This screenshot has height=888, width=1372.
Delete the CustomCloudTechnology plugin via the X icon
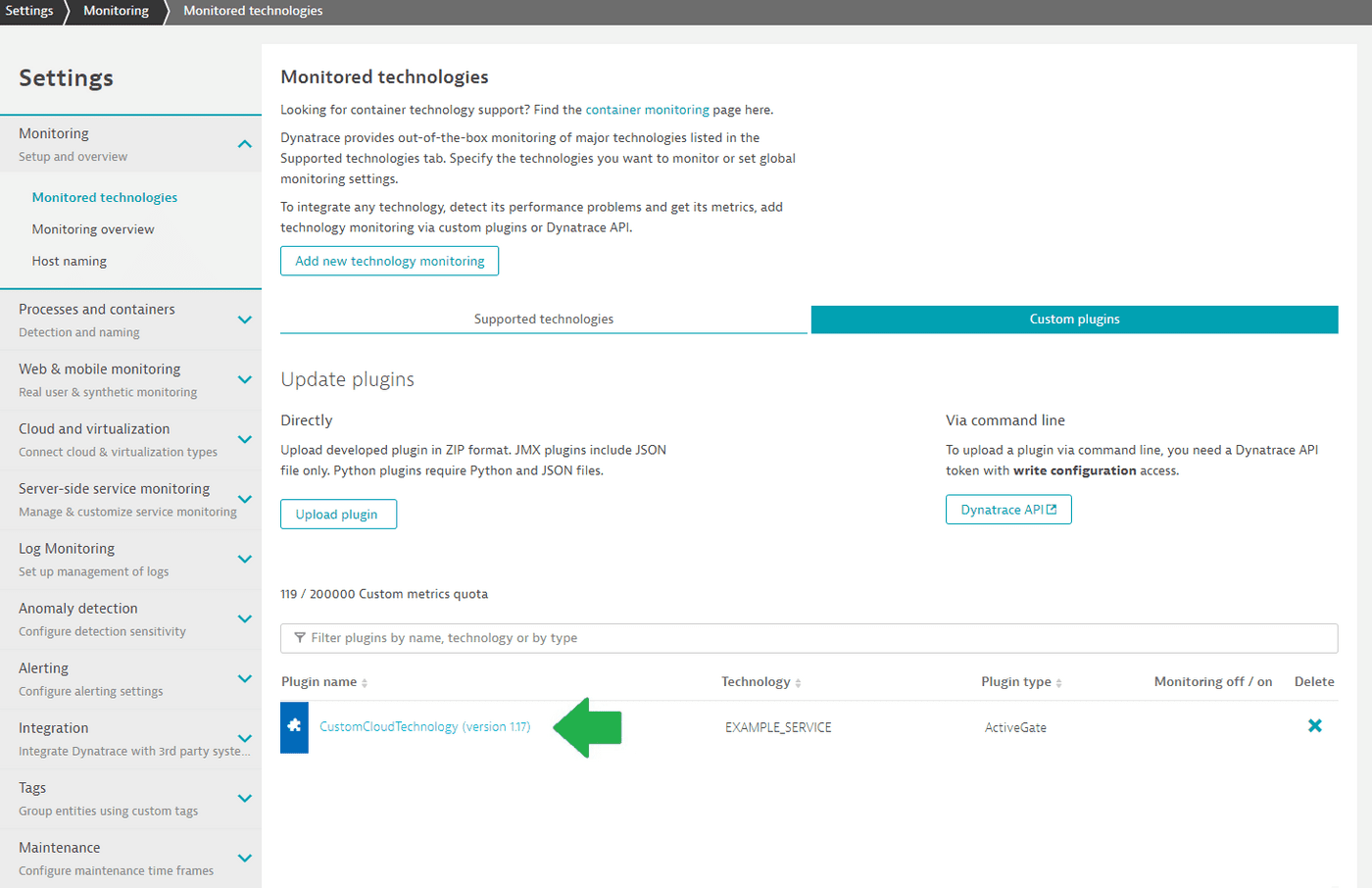(x=1315, y=727)
